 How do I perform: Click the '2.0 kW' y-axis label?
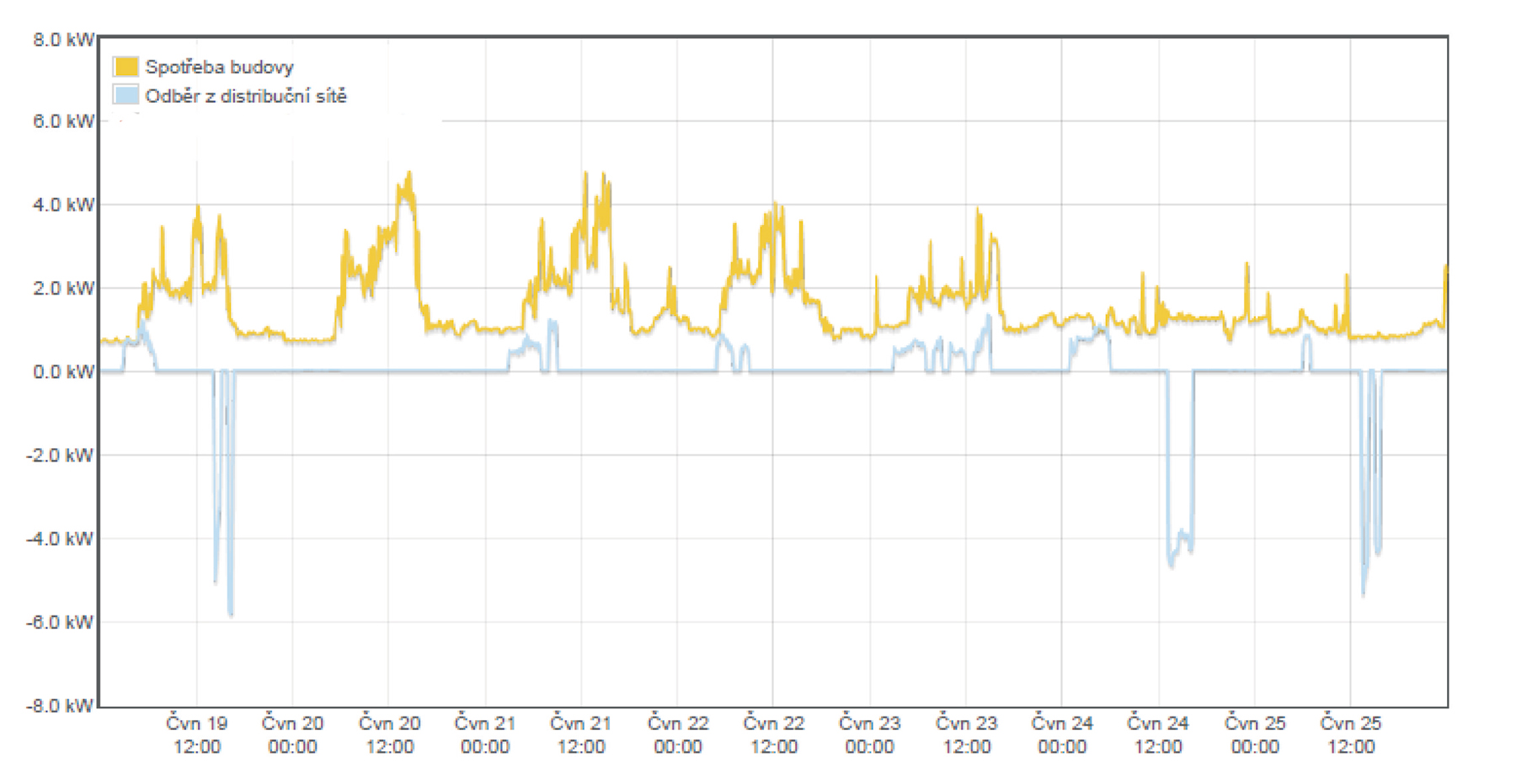tap(64, 288)
